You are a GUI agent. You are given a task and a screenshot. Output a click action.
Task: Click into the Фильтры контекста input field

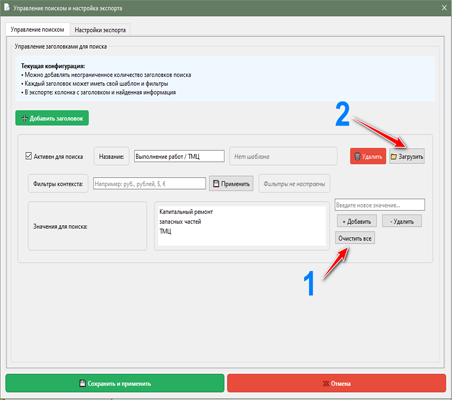pos(149,184)
